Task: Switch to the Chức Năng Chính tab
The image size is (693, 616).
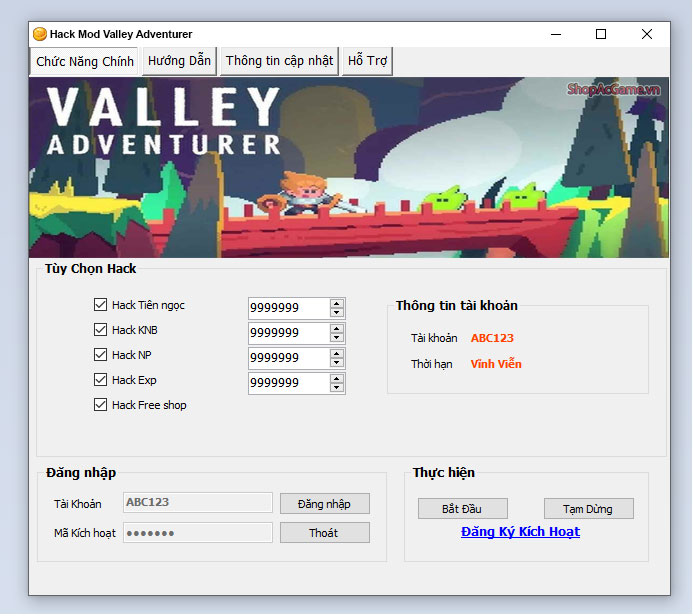Action: point(85,61)
